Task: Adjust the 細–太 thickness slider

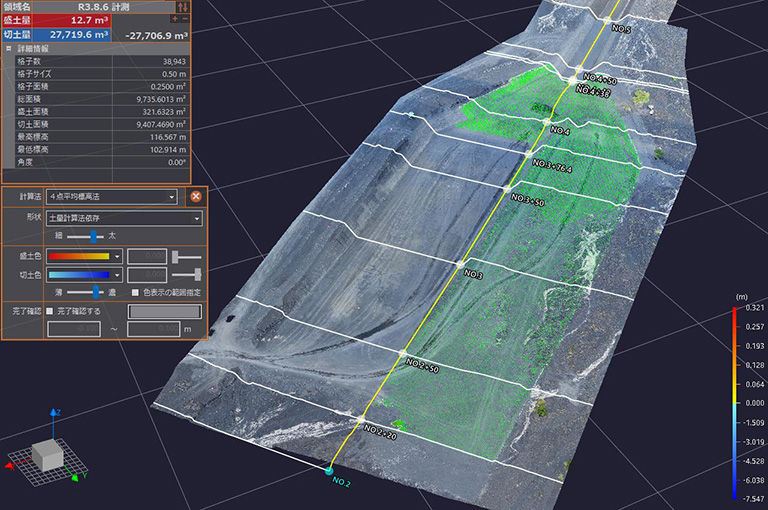Action: tap(93, 237)
